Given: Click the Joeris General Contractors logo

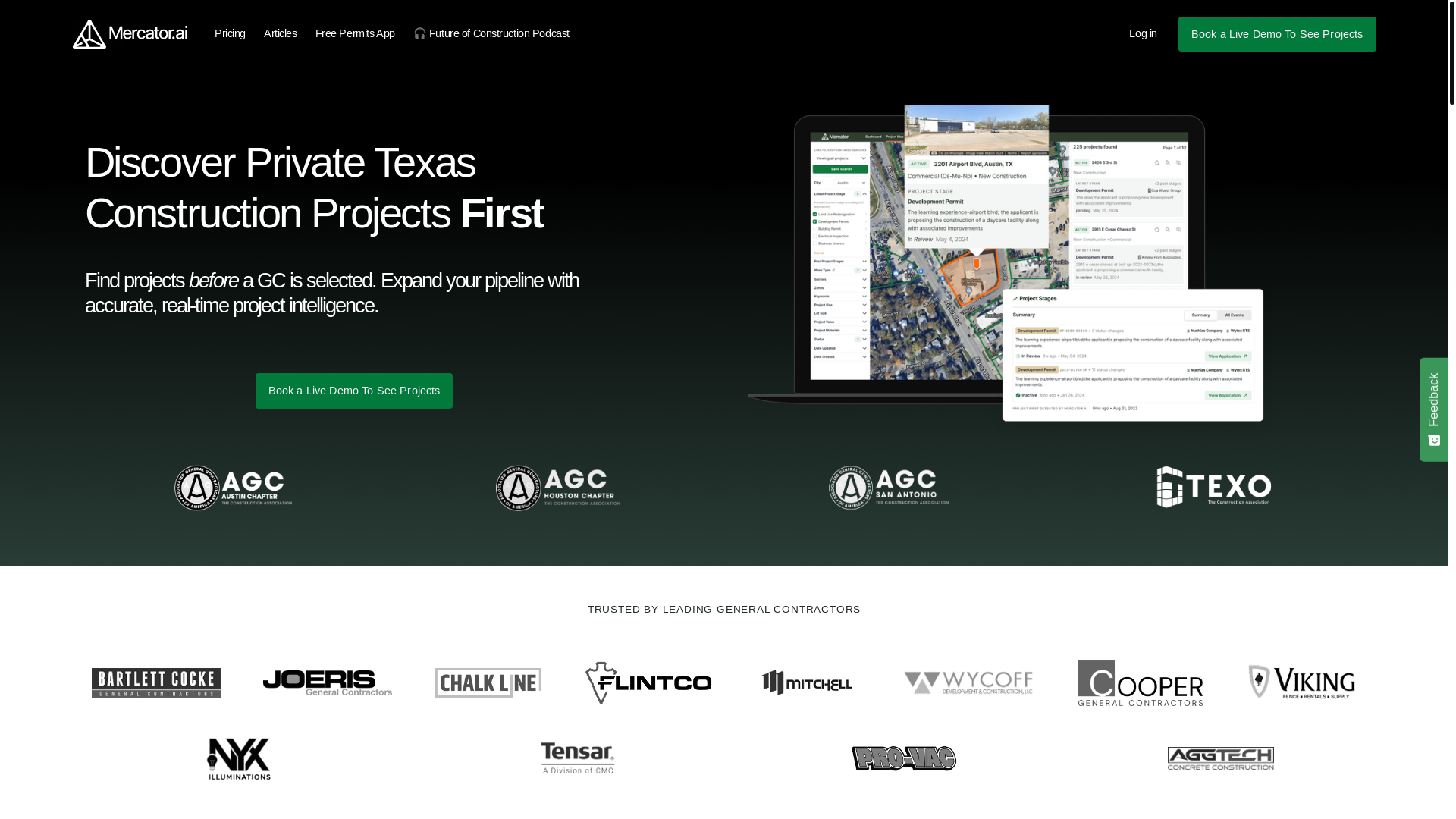Looking at the screenshot, I should coord(328,683).
